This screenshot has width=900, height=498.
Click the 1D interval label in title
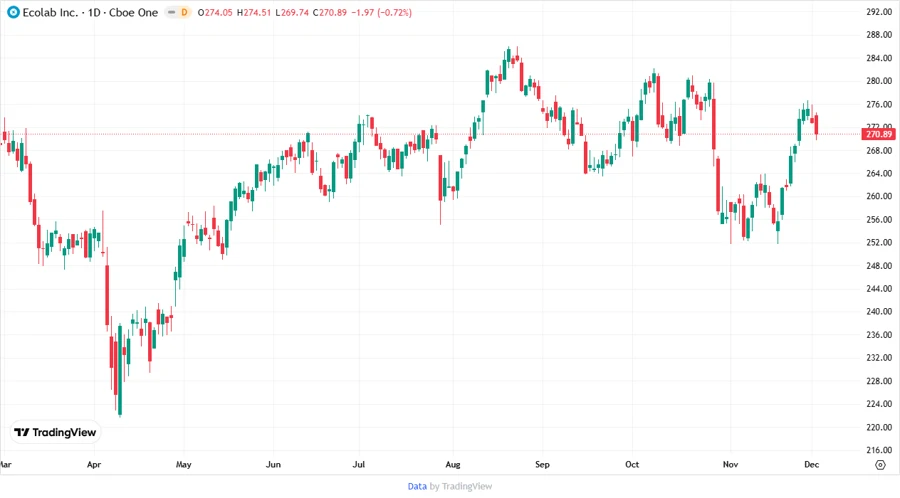click(94, 12)
